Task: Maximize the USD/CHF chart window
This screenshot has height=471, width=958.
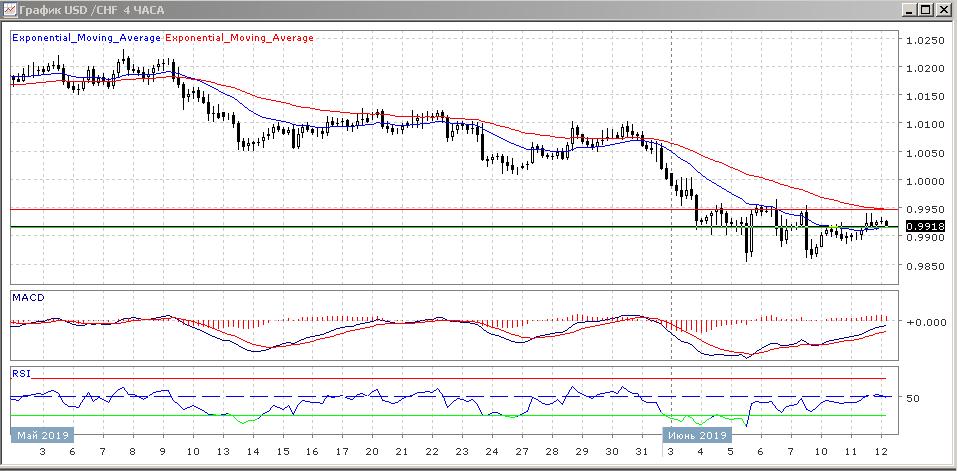Action: (x=926, y=9)
